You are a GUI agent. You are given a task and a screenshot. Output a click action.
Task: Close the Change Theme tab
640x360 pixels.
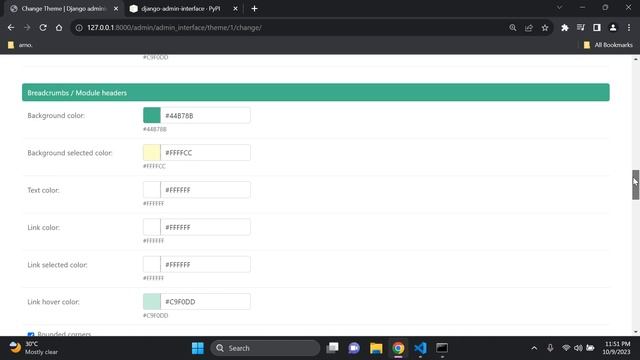[116, 9]
